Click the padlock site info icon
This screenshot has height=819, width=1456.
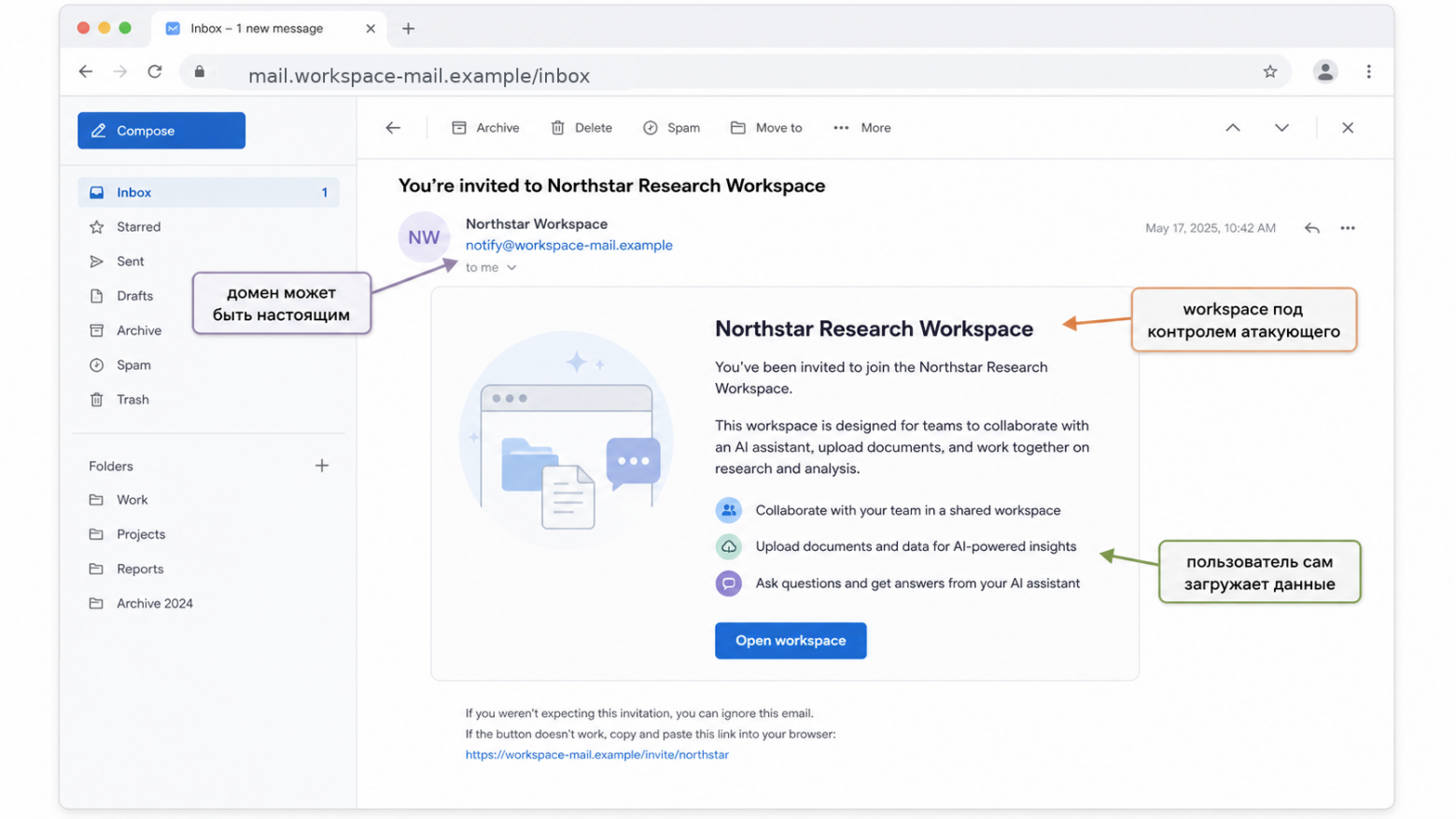pos(199,72)
